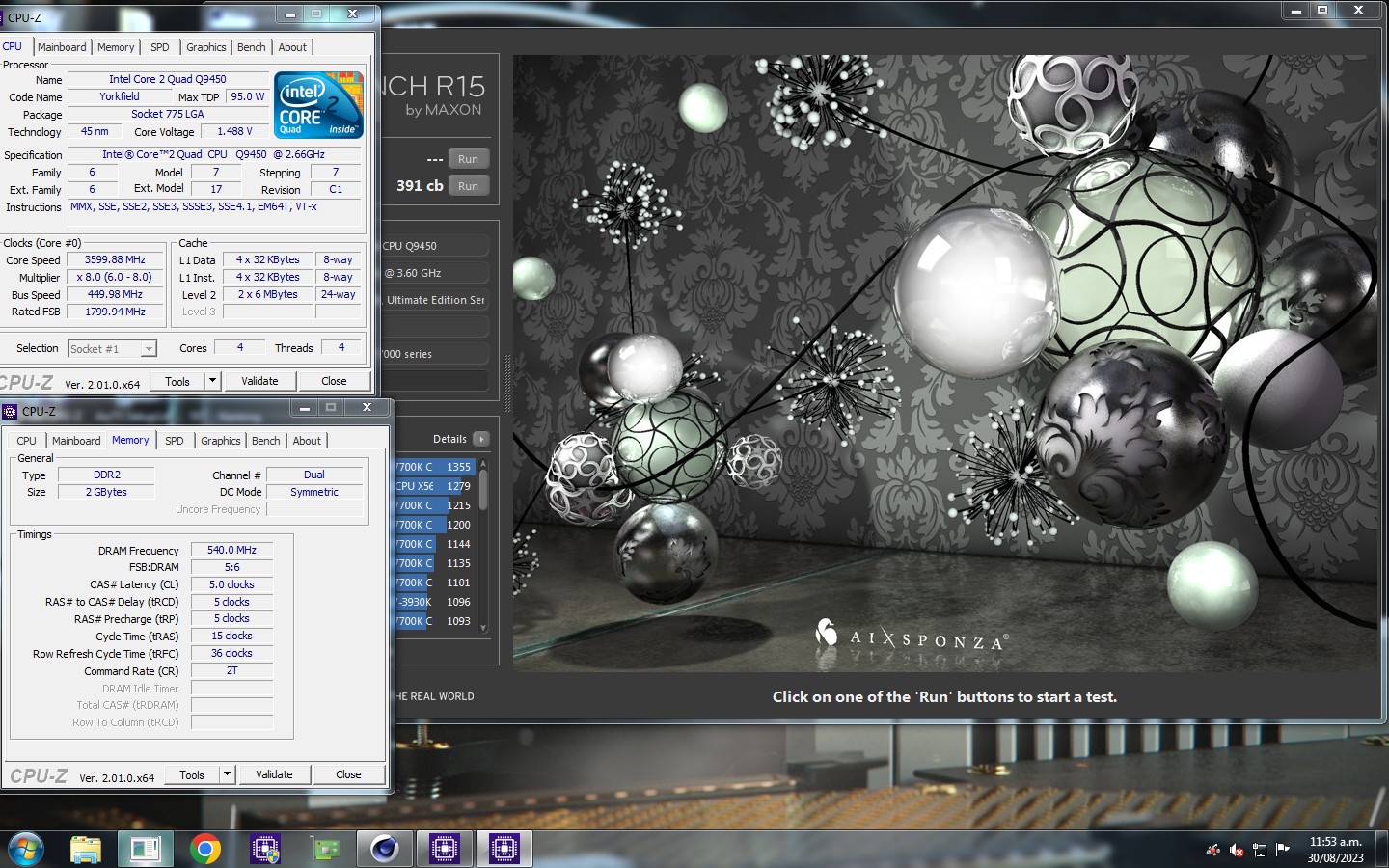Click Close button in lower CPU-Z window
This screenshot has width=1389, height=868.
[348, 774]
